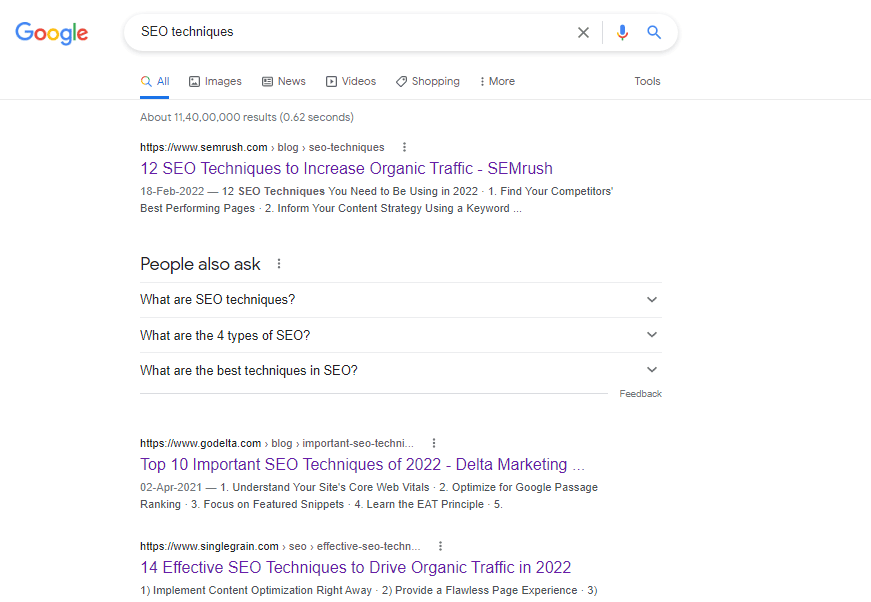
Task: Expand 'What are the best techniques in SEO?'
Action: (x=401, y=370)
